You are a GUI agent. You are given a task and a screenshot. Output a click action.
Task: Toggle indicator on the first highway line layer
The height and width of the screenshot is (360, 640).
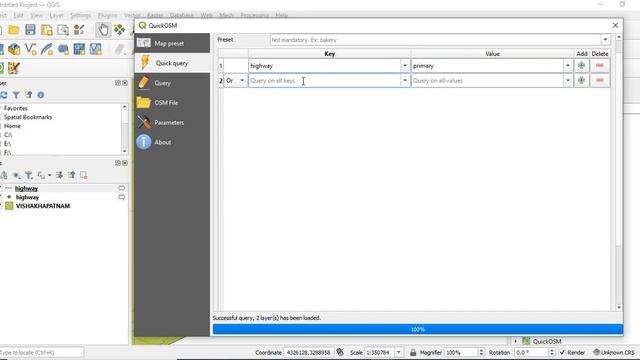click(122, 188)
